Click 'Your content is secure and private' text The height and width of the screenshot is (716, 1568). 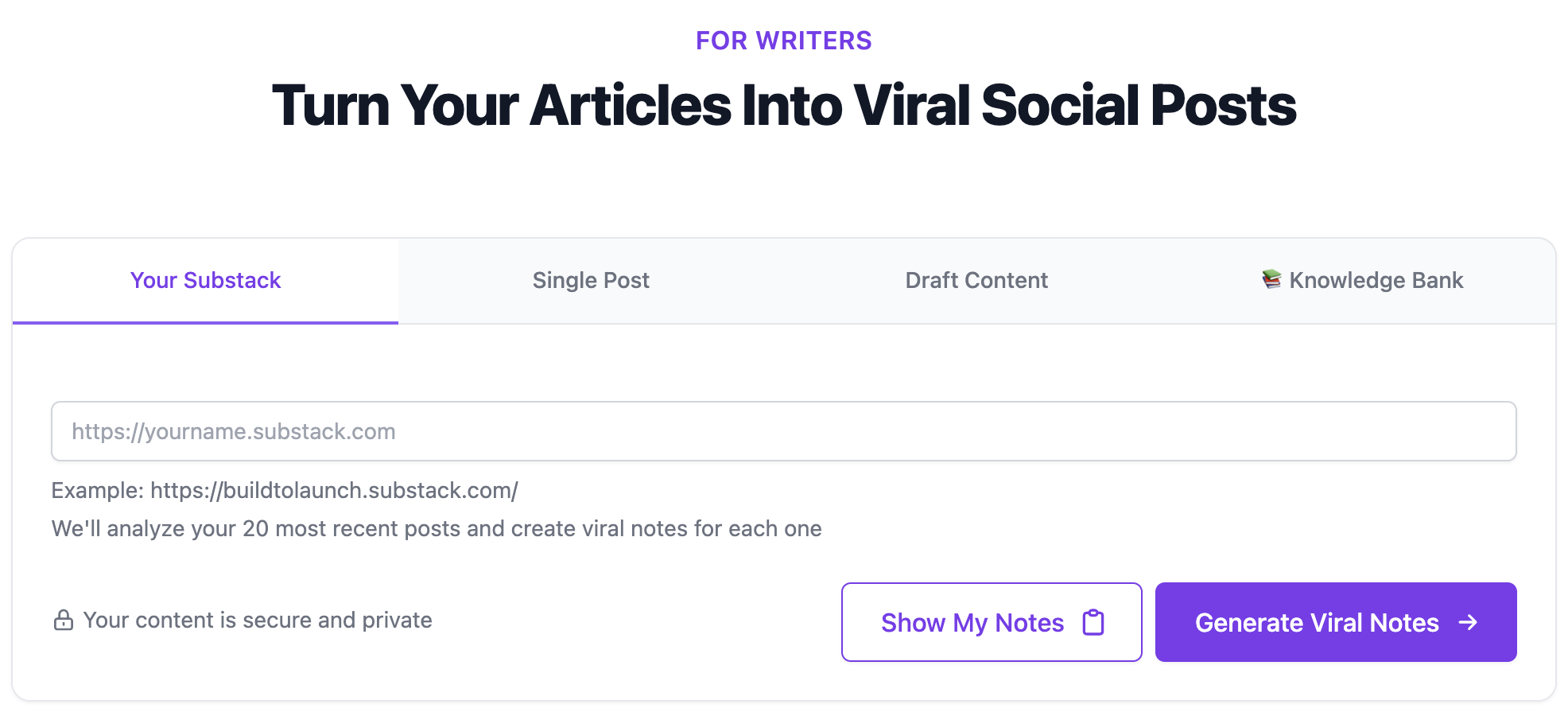258,620
